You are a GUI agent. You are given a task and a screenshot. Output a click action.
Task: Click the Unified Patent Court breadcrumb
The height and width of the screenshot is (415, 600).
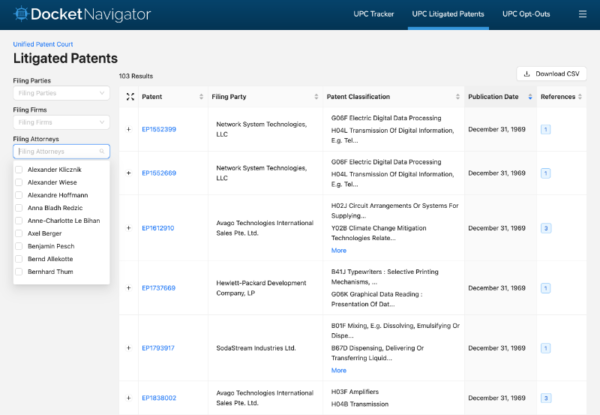click(x=42, y=45)
